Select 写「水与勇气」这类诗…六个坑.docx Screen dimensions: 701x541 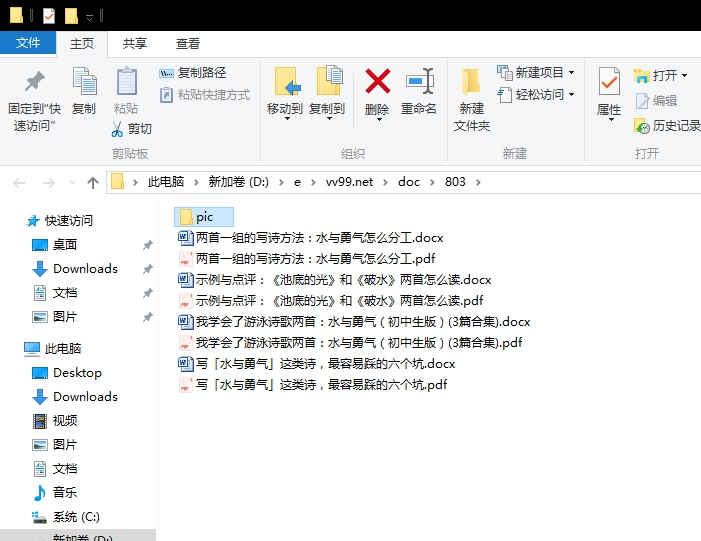coord(317,364)
